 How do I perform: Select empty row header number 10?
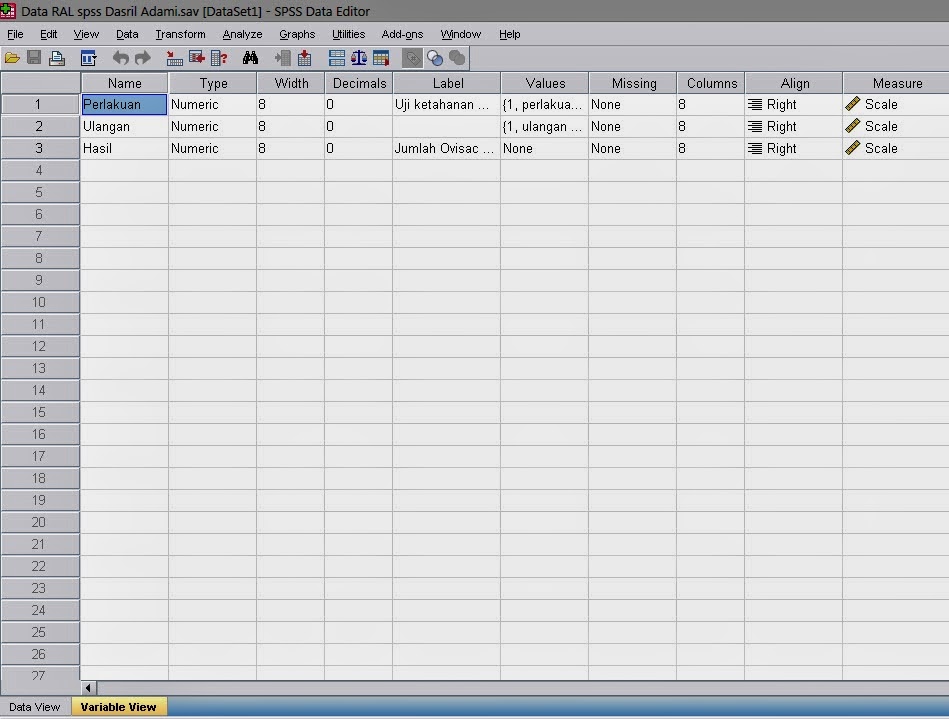tap(40, 302)
